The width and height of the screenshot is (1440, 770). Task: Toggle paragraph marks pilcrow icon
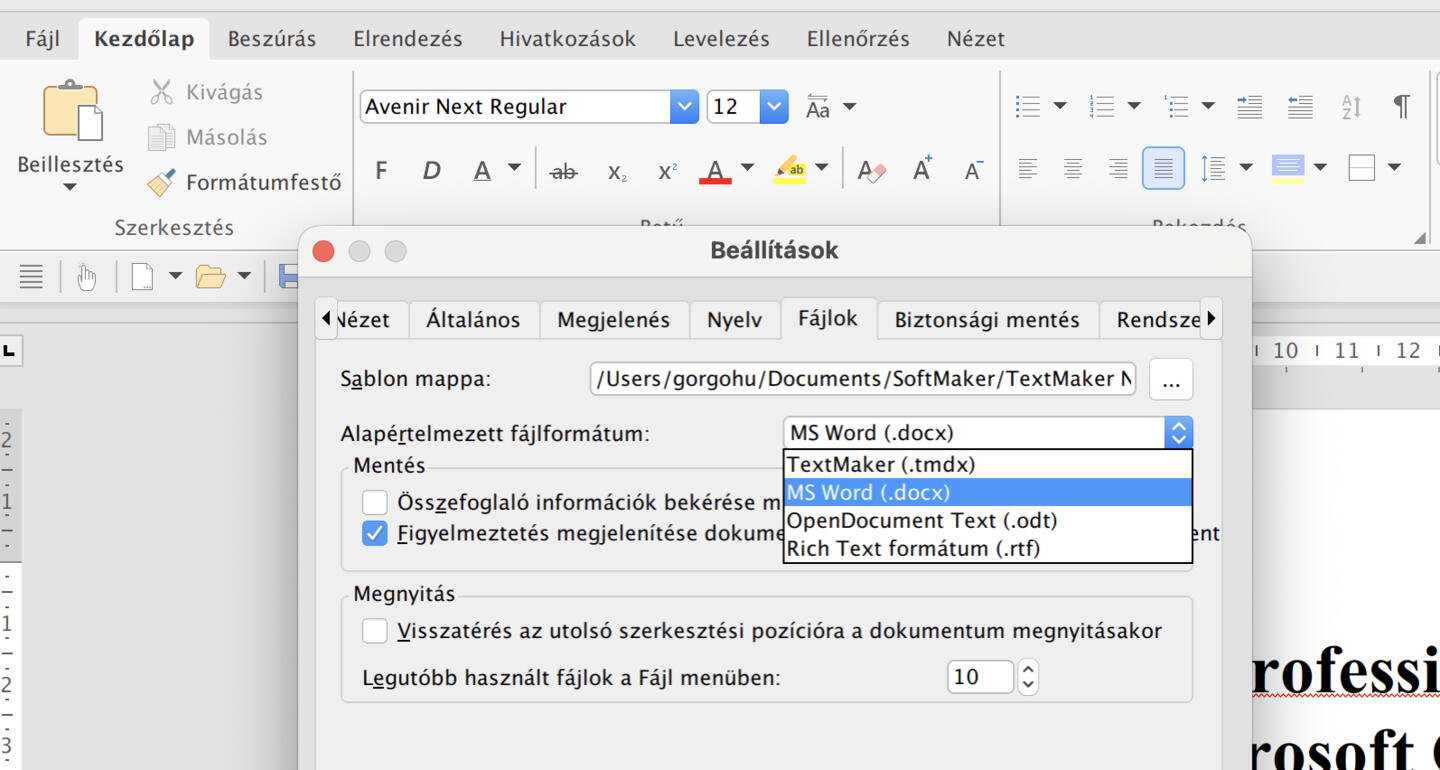(x=1402, y=106)
